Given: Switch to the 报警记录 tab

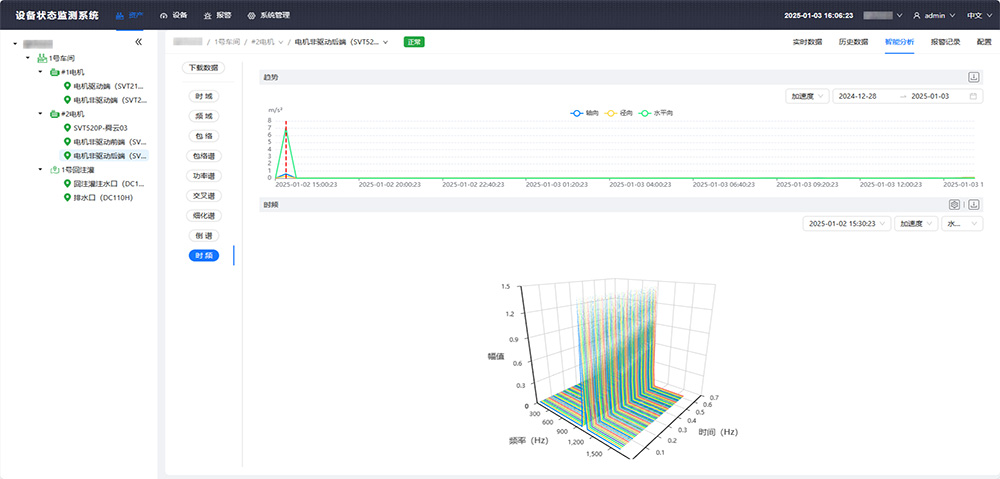Looking at the screenshot, I should coord(945,42).
